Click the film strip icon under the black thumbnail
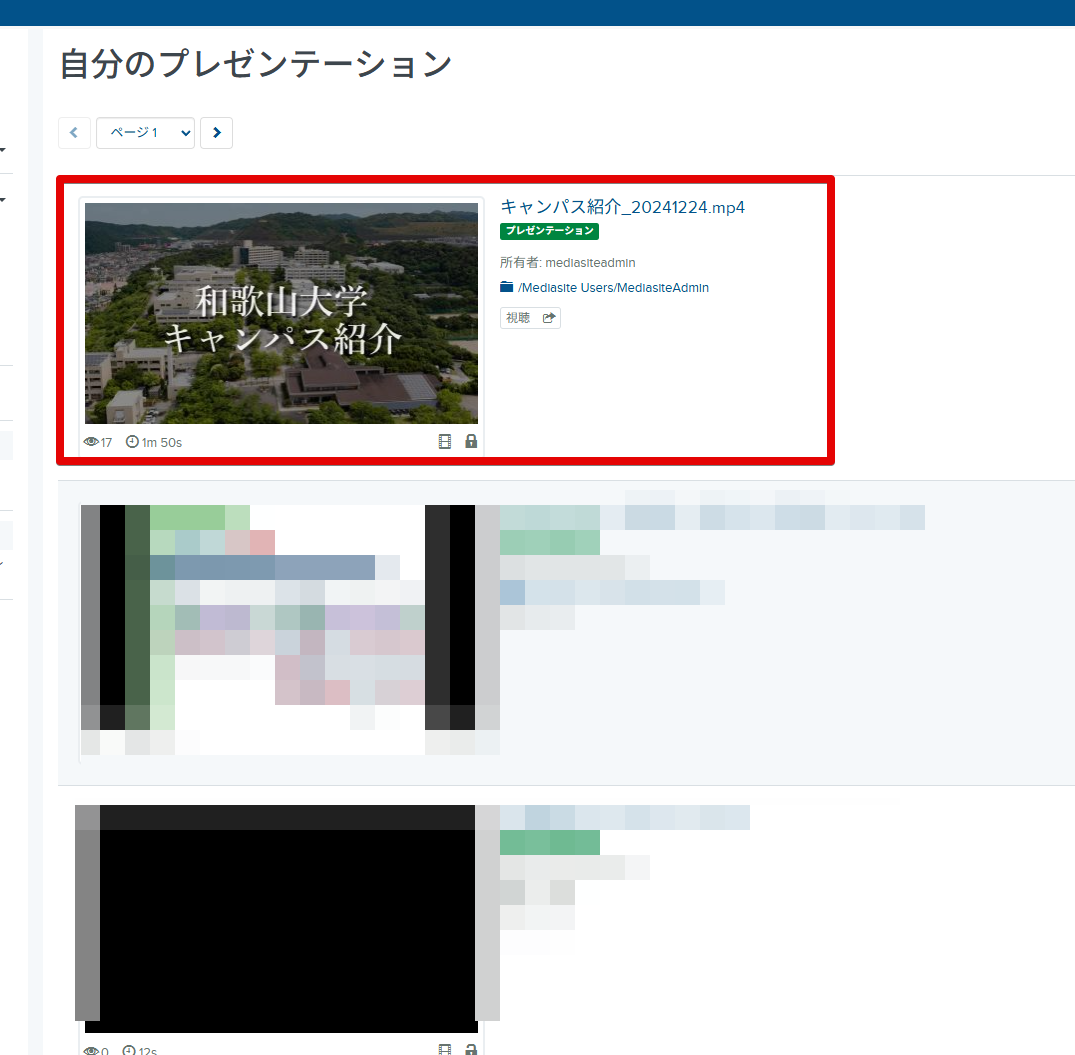The width and height of the screenshot is (1075, 1055). coord(445,1050)
